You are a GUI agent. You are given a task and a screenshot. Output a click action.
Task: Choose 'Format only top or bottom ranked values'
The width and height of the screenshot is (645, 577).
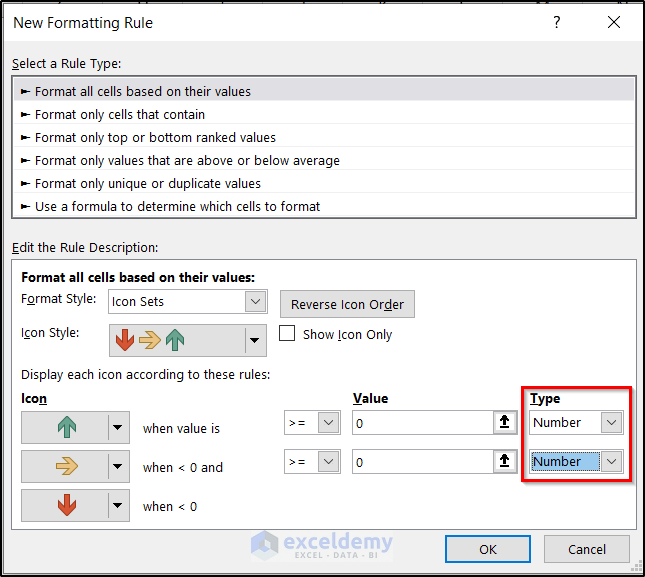coord(155,137)
